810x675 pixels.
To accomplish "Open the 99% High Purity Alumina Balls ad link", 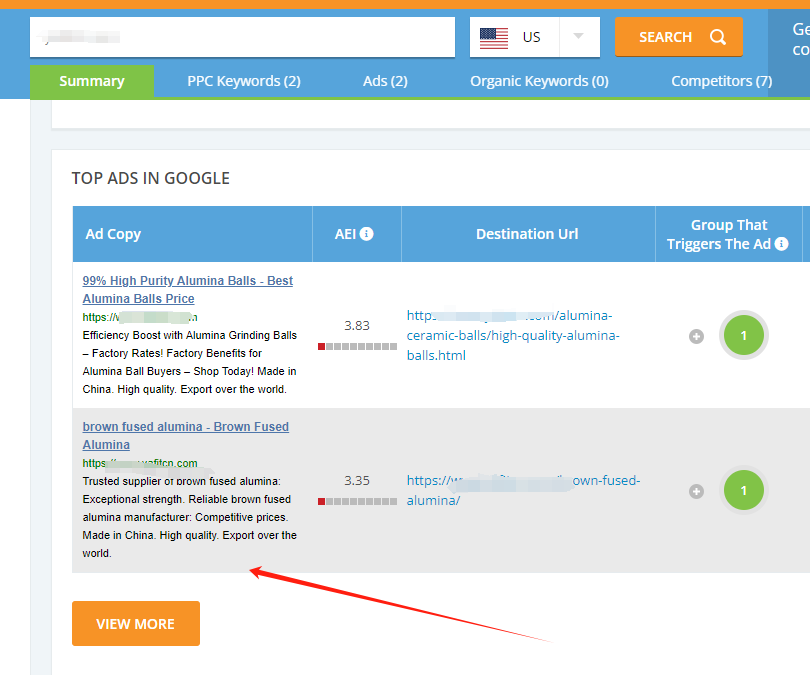I will [x=187, y=290].
